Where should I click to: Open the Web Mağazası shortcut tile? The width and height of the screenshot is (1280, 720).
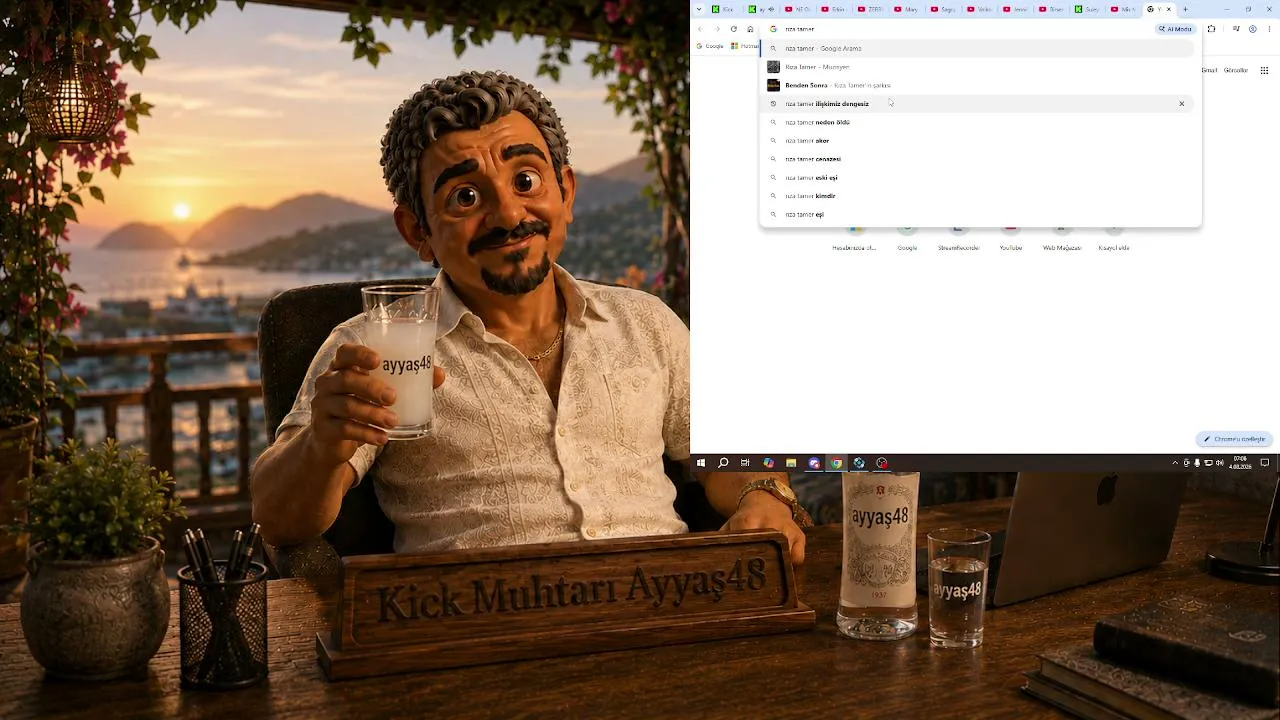[1062, 240]
